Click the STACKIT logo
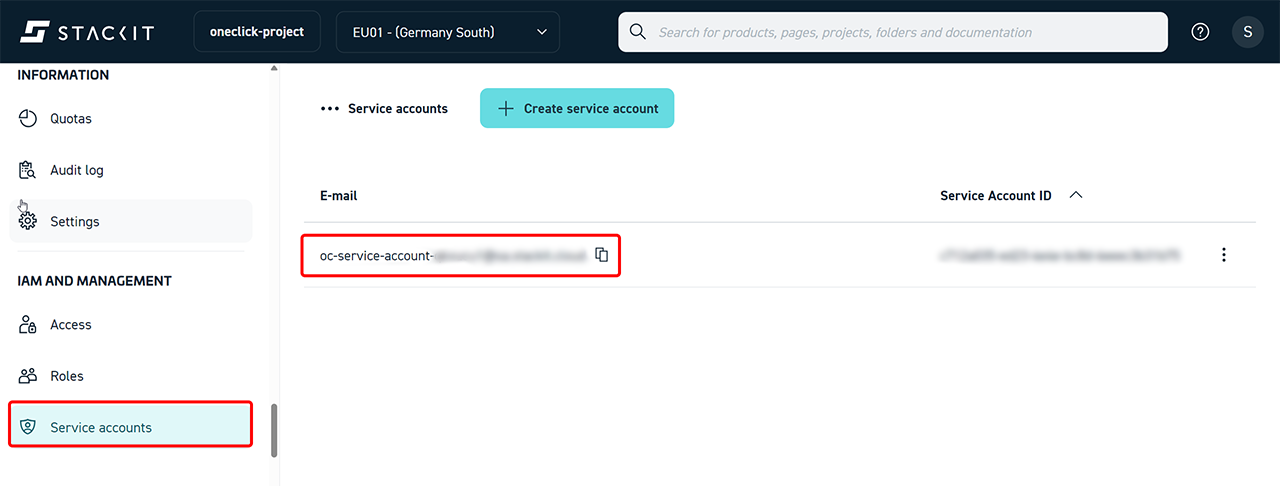 87,32
